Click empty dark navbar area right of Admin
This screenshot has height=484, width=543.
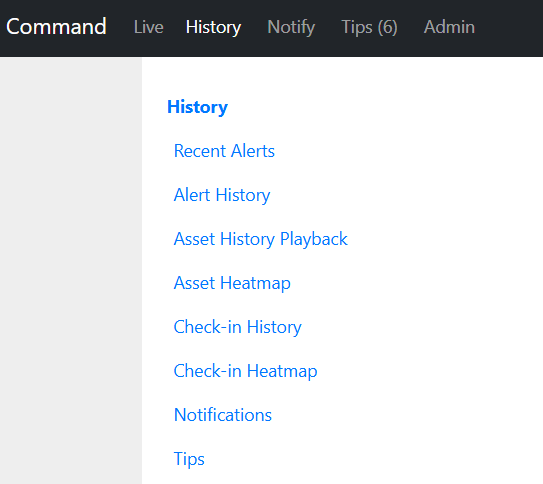point(509,28)
